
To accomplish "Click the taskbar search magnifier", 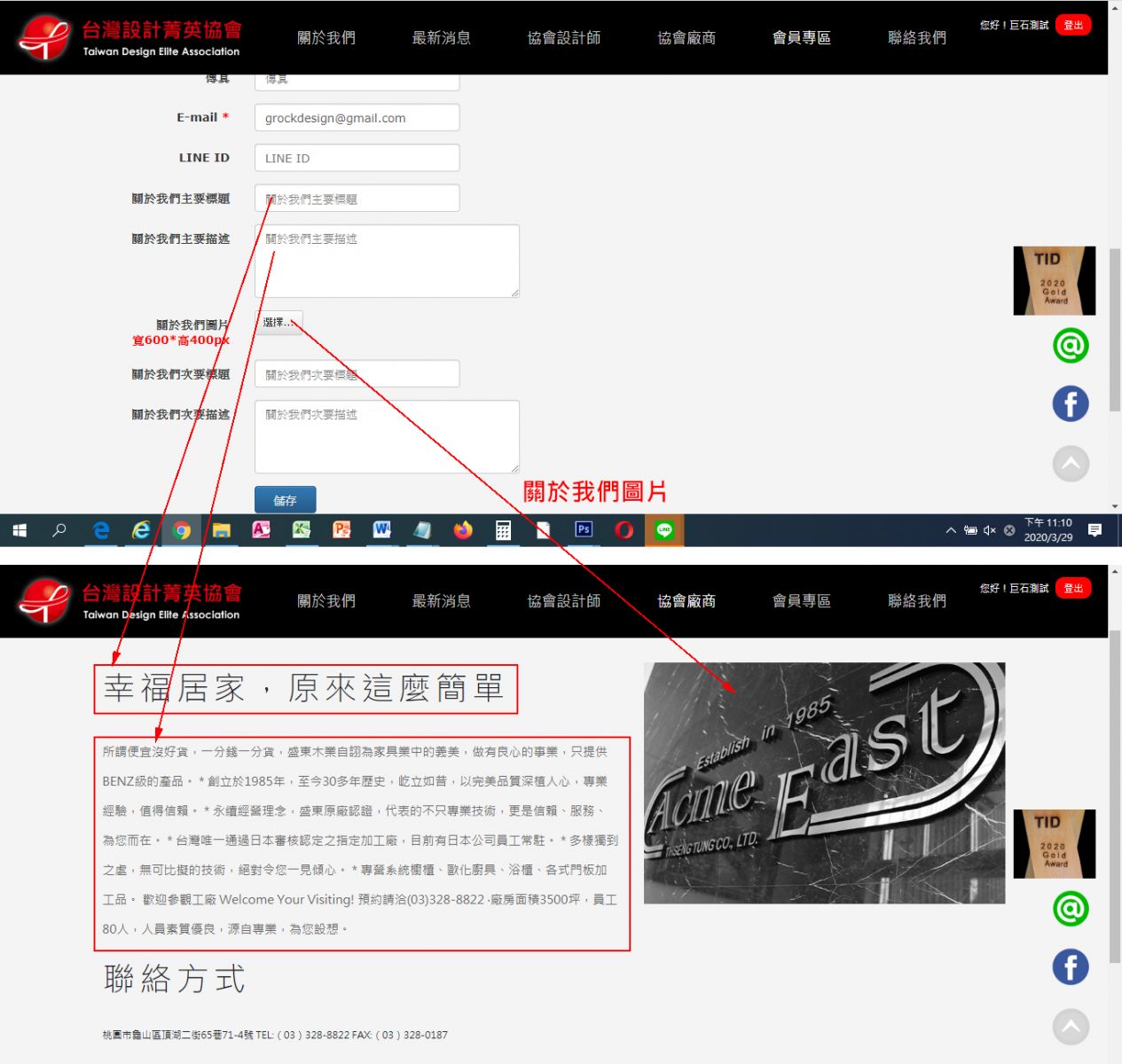I will coord(59,530).
